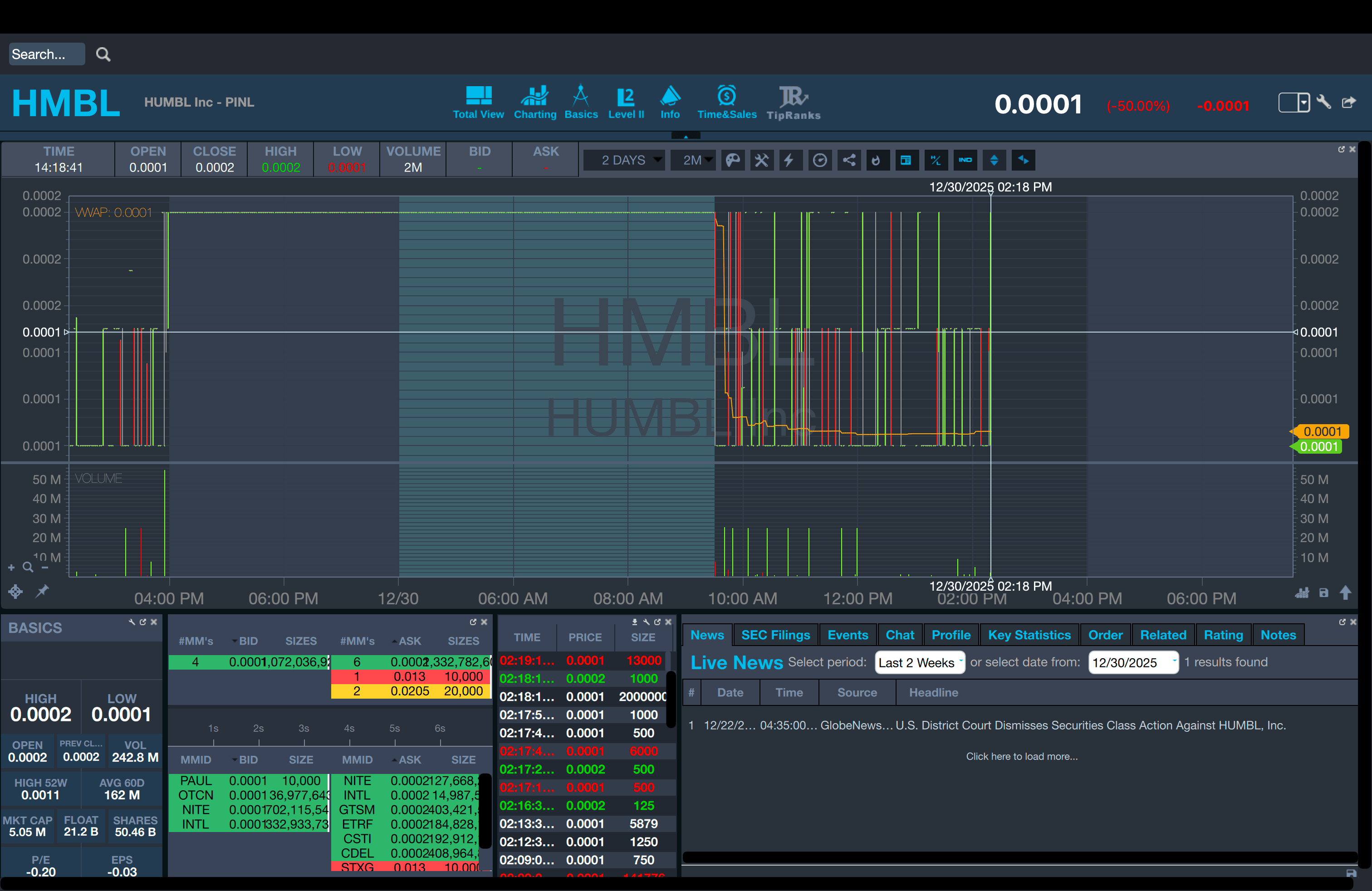Click the lightning bolt chart icon
Screen dimensions: 1372x891
[x=789, y=160]
